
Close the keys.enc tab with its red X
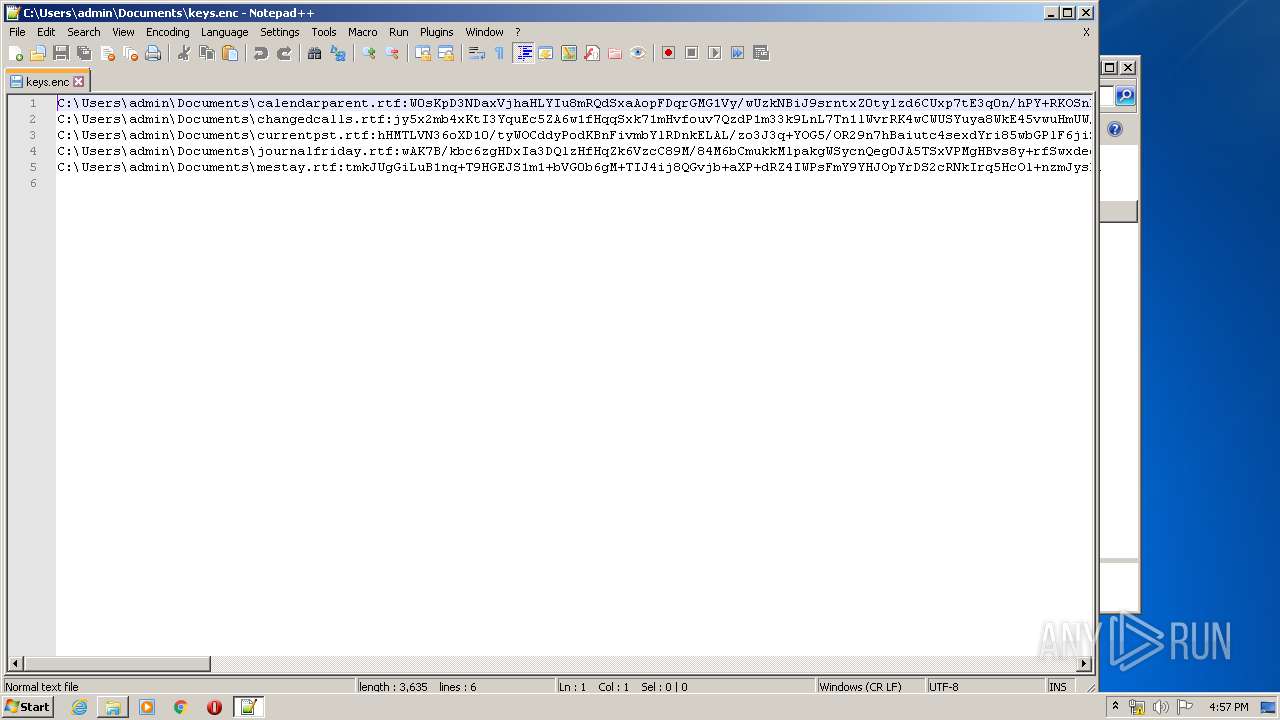tap(79, 82)
